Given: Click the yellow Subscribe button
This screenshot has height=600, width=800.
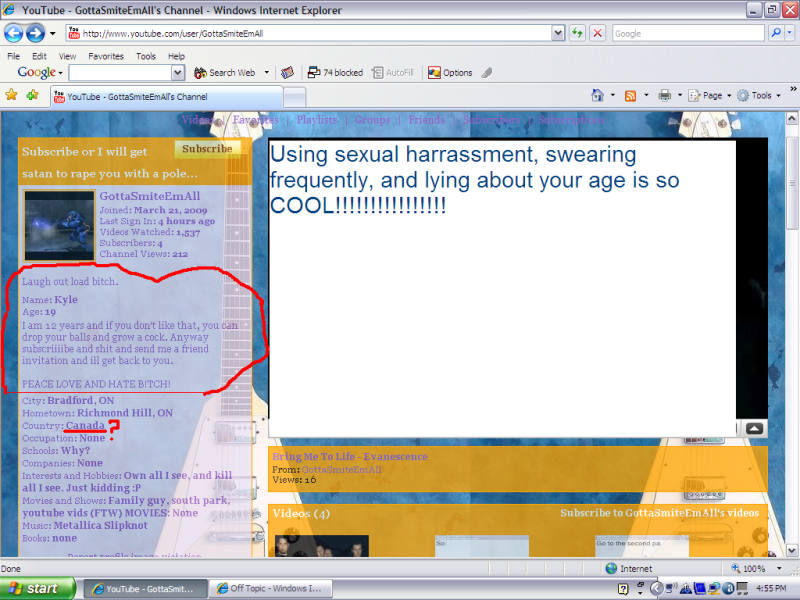Looking at the screenshot, I should coord(207,149).
